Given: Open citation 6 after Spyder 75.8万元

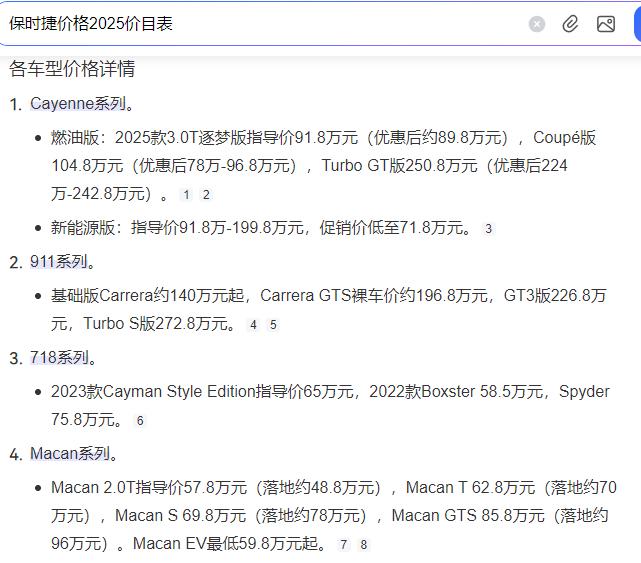Looking at the screenshot, I should pyautogui.click(x=140, y=420).
